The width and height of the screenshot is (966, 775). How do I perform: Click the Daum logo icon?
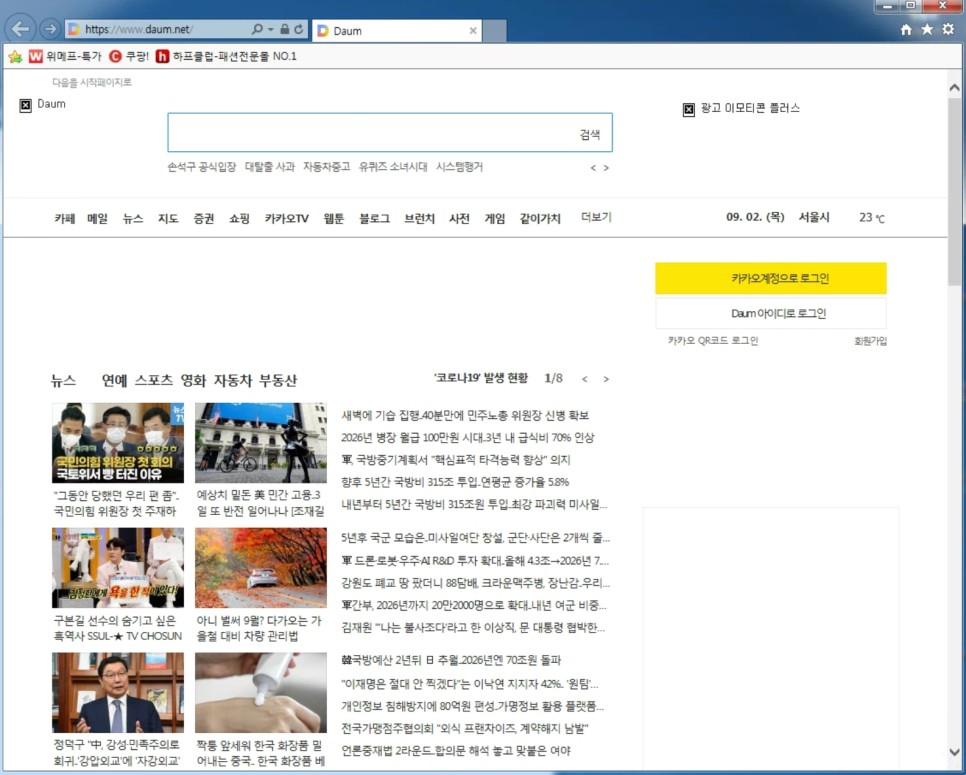tap(26, 103)
